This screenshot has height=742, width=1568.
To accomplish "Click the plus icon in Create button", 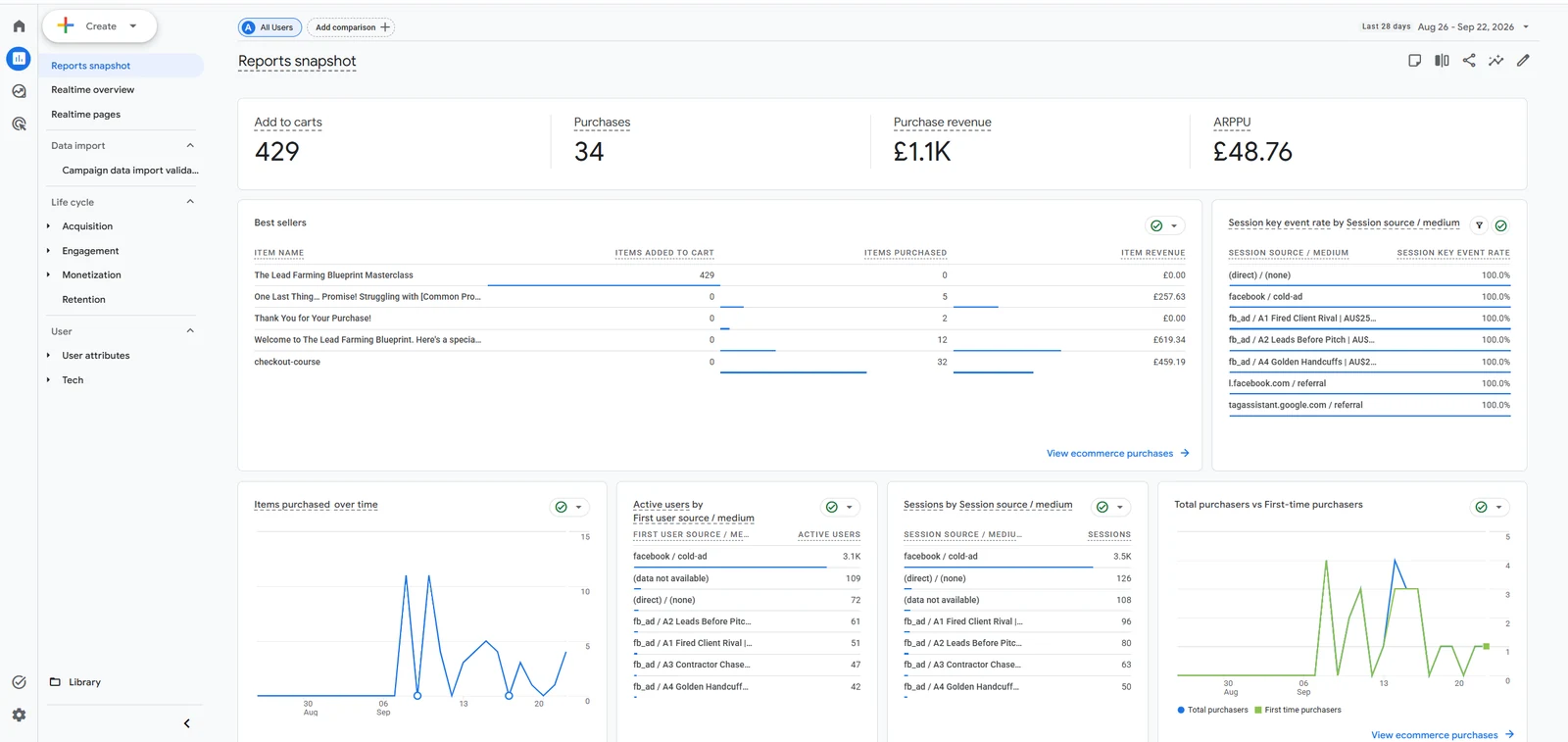I will 66,26.
